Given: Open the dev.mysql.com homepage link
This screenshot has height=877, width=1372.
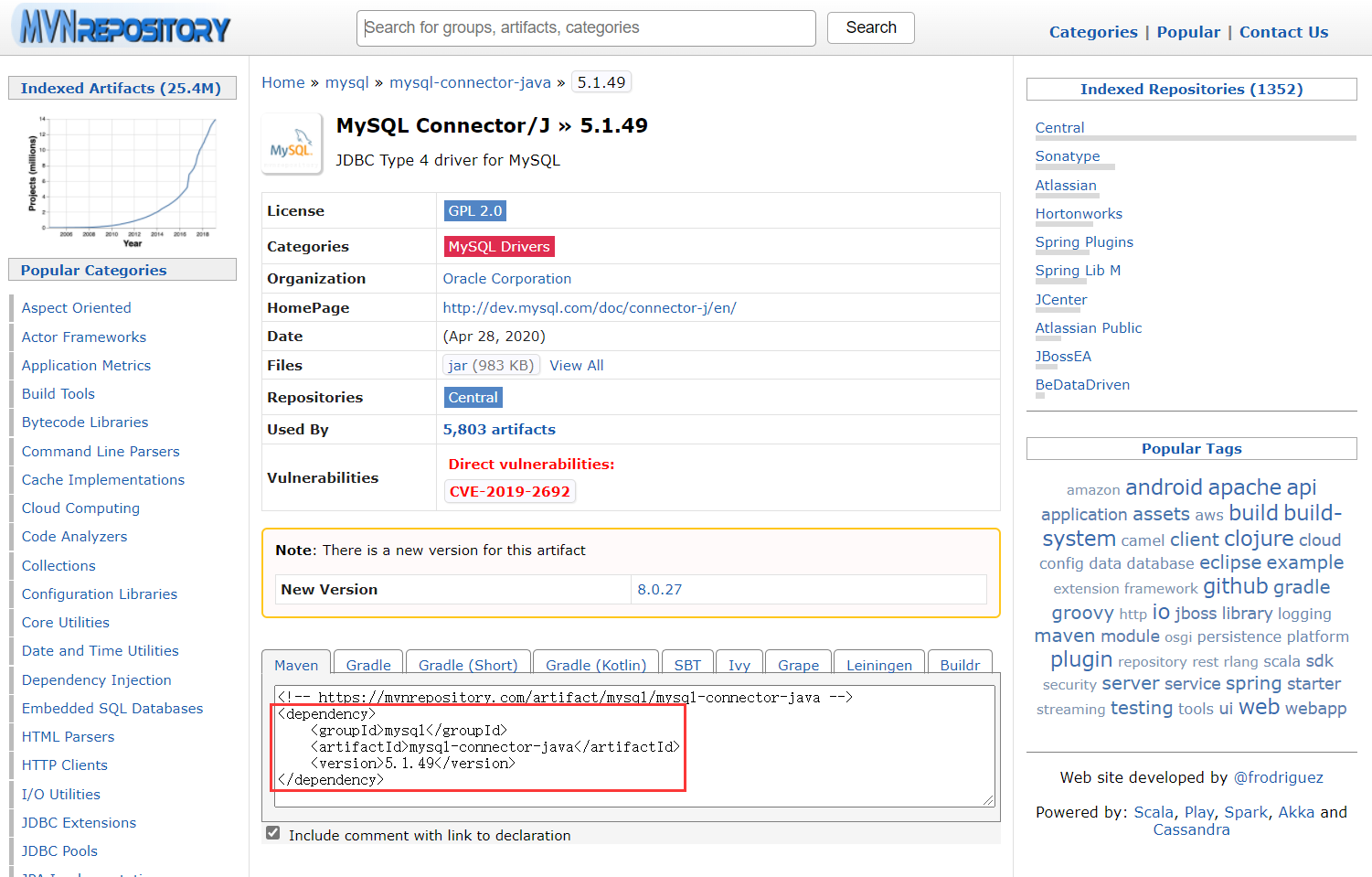Looking at the screenshot, I should [590, 307].
